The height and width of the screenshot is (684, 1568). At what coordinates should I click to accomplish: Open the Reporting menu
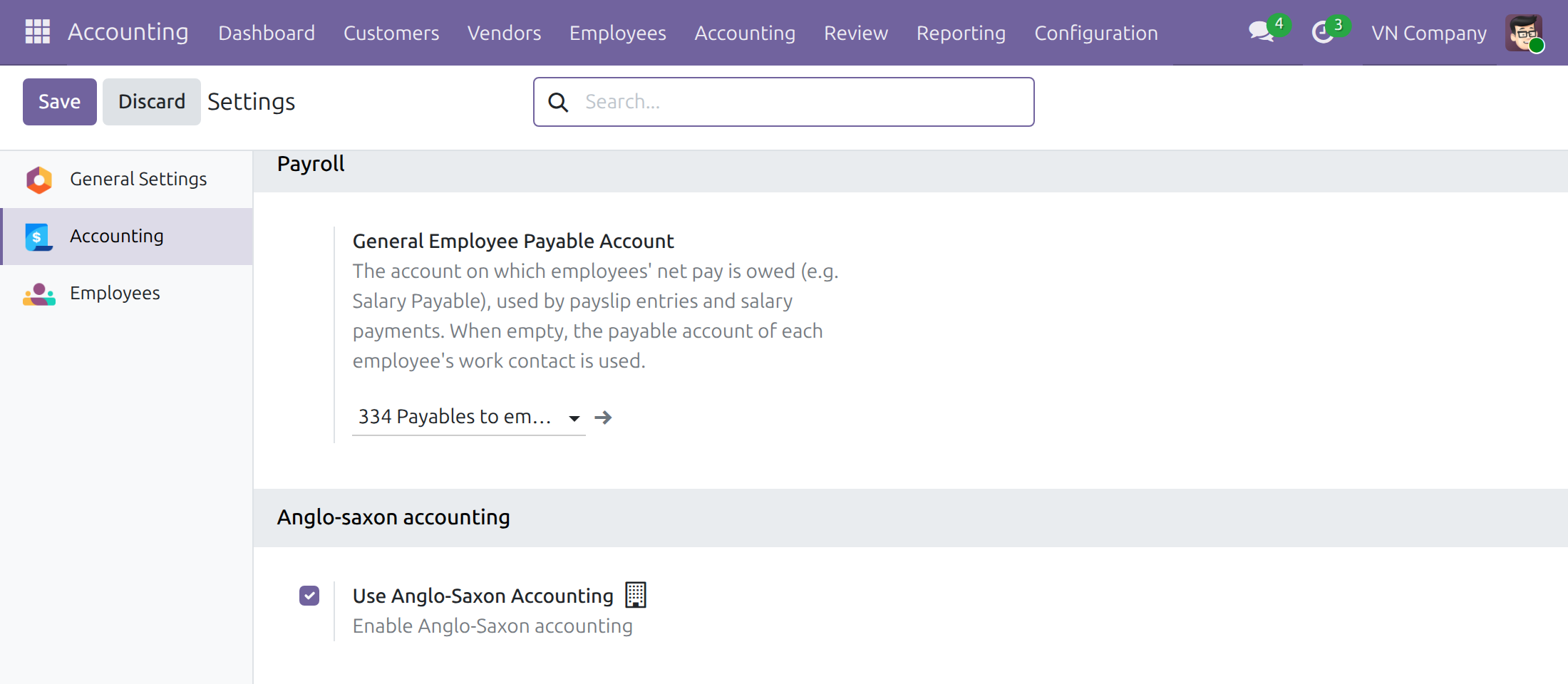[961, 33]
